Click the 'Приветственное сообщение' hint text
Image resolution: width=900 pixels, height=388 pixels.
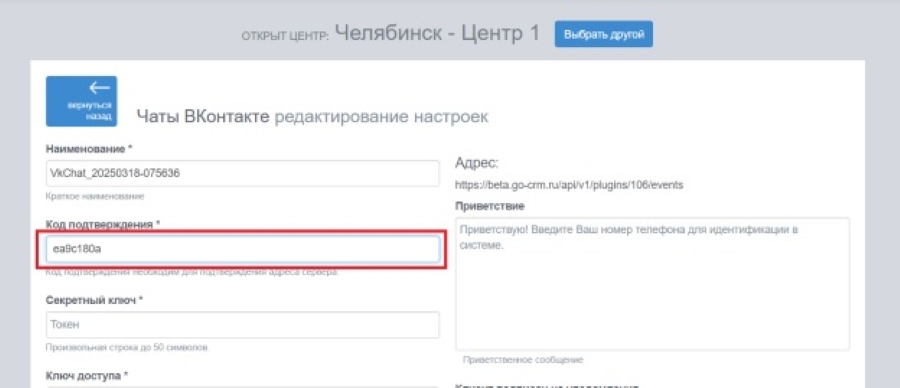click(523, 360)
